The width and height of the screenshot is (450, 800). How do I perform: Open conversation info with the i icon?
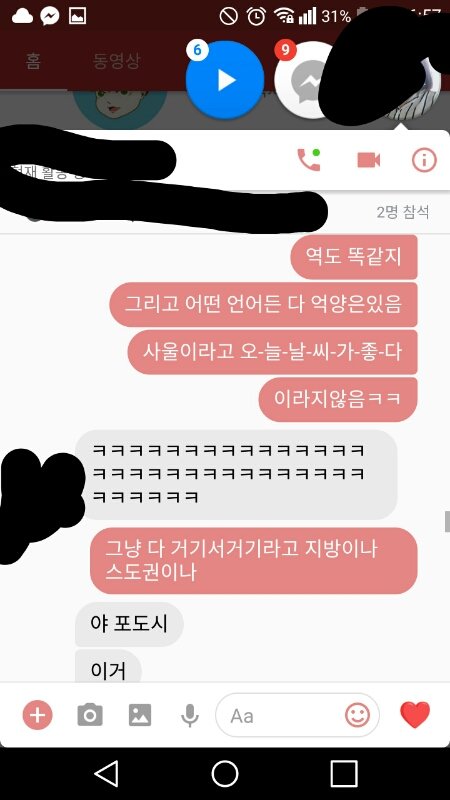coord(424,160)
